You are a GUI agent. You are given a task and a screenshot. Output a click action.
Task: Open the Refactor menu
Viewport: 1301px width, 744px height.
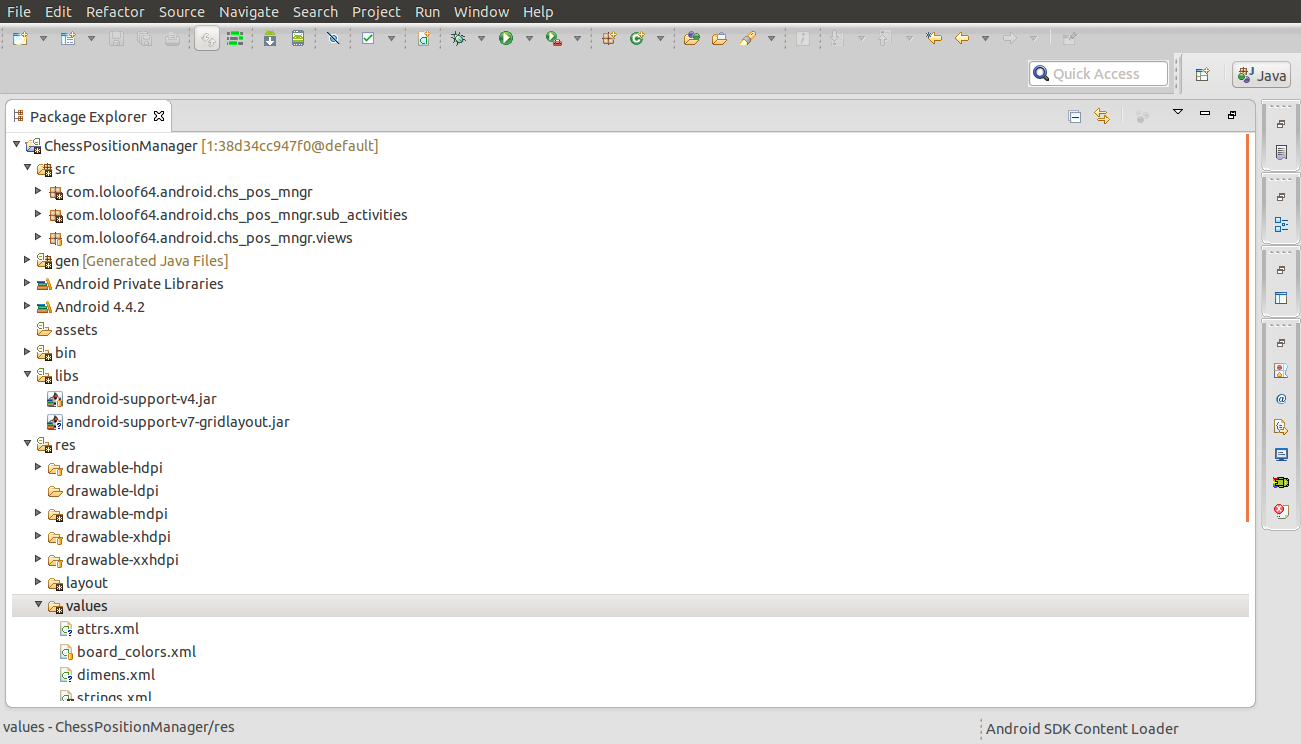click(x=115, y=12)
